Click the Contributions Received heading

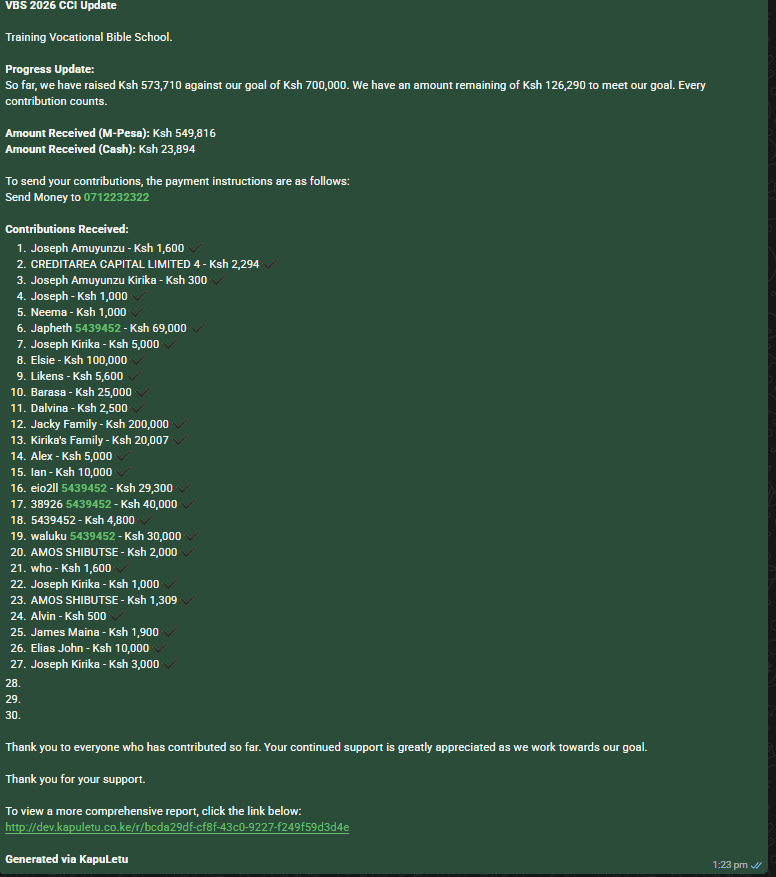(x=67, y=229)
